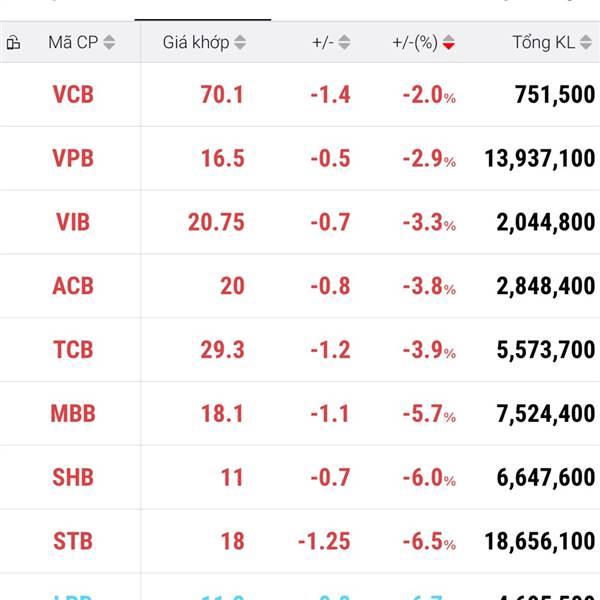The height and width of the screenshot is (600, 600).
Task: Click VCB percent change -2.0%
Action: (x=429, y=95)
